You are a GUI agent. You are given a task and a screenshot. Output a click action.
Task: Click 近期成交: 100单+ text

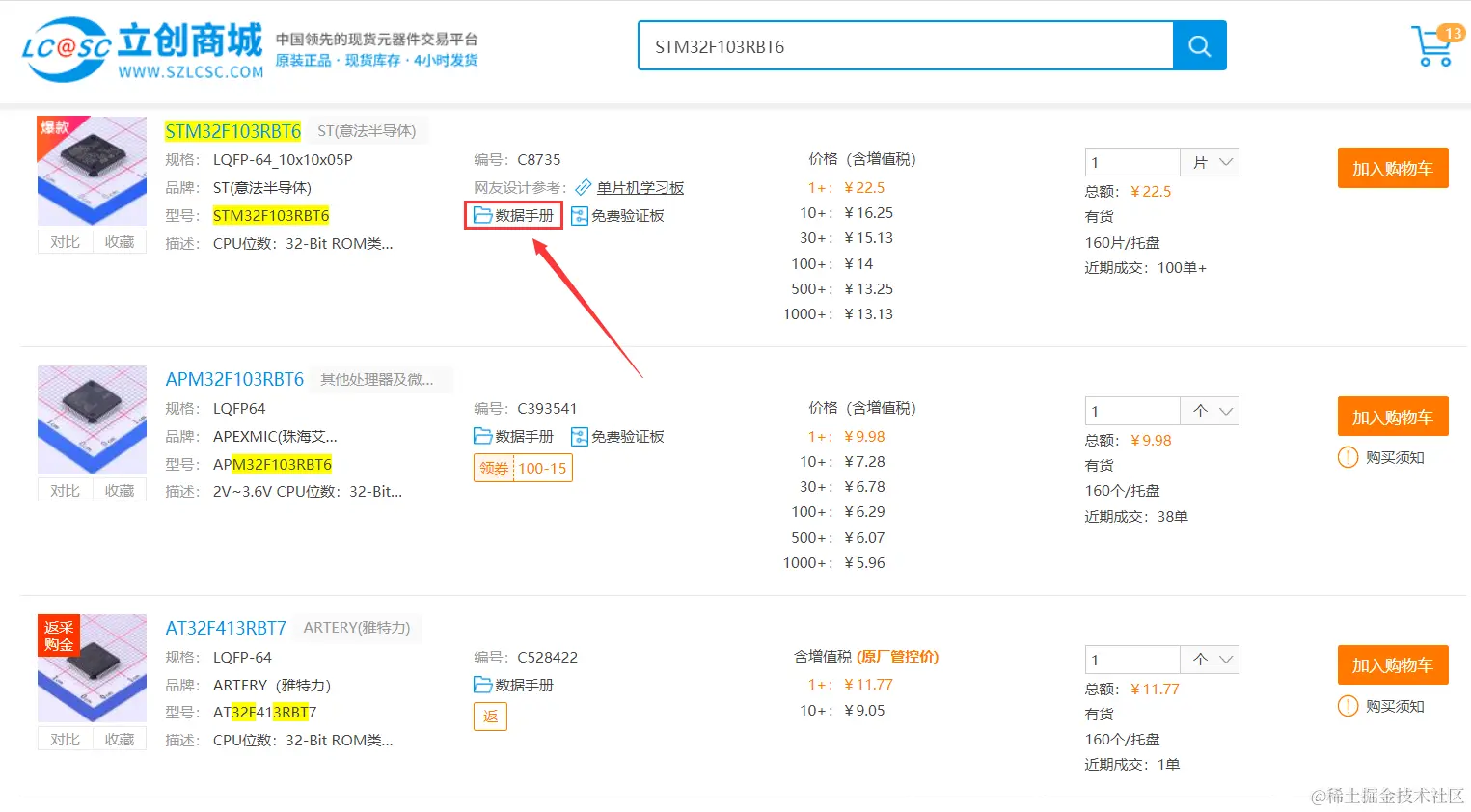1145,268
